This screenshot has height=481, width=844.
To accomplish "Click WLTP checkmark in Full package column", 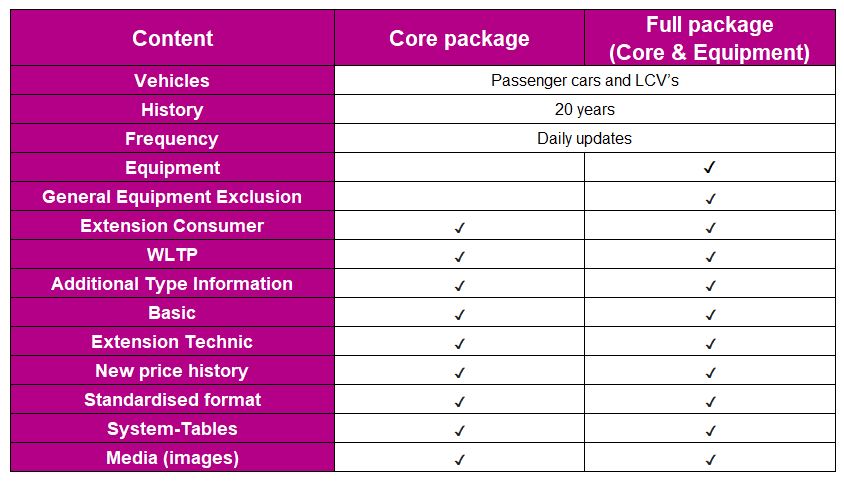I will 710,256.
